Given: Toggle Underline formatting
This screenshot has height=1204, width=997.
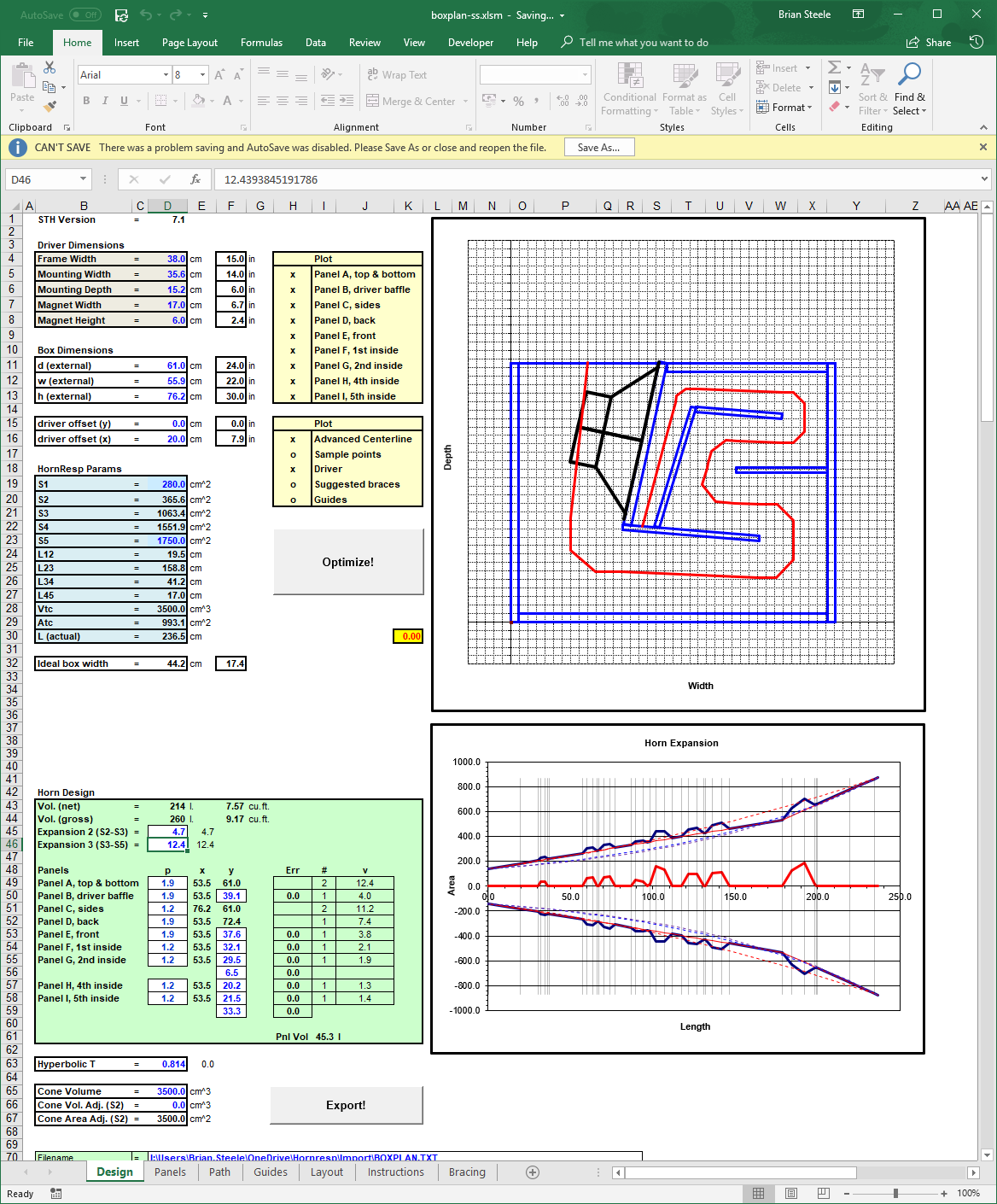Looking at the screenshot, I should [x=124, y=101].
